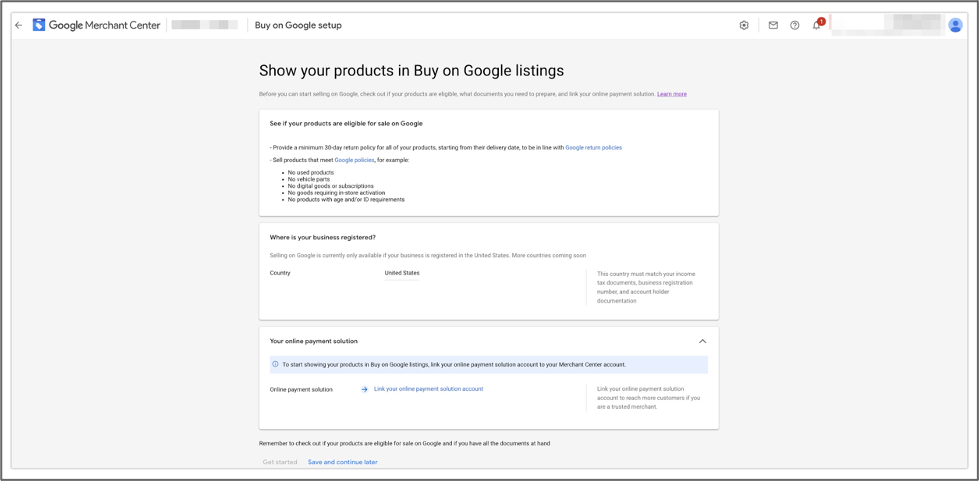Collapse Your online payment solution section
The image size is (979, 481).
tap(702, 341)
